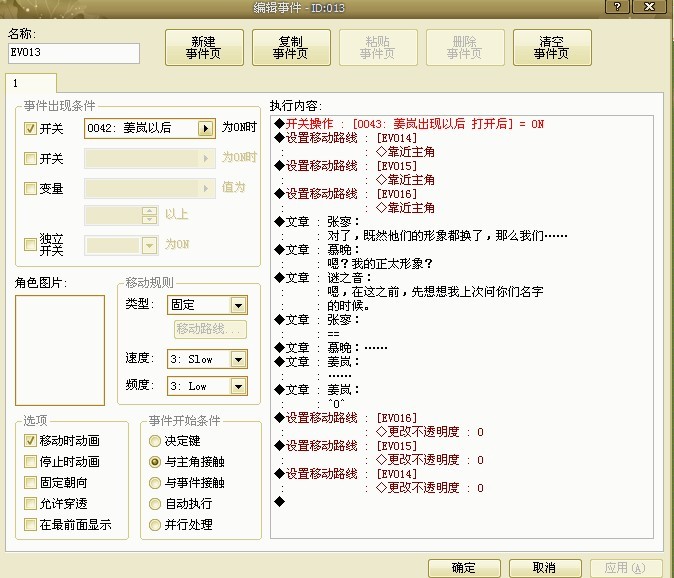The width and height of the screenshot is (674, 578).
Task: Toggle the 移动时动画 checkbox
Action: pyautogui.click(x=30, y=440)
